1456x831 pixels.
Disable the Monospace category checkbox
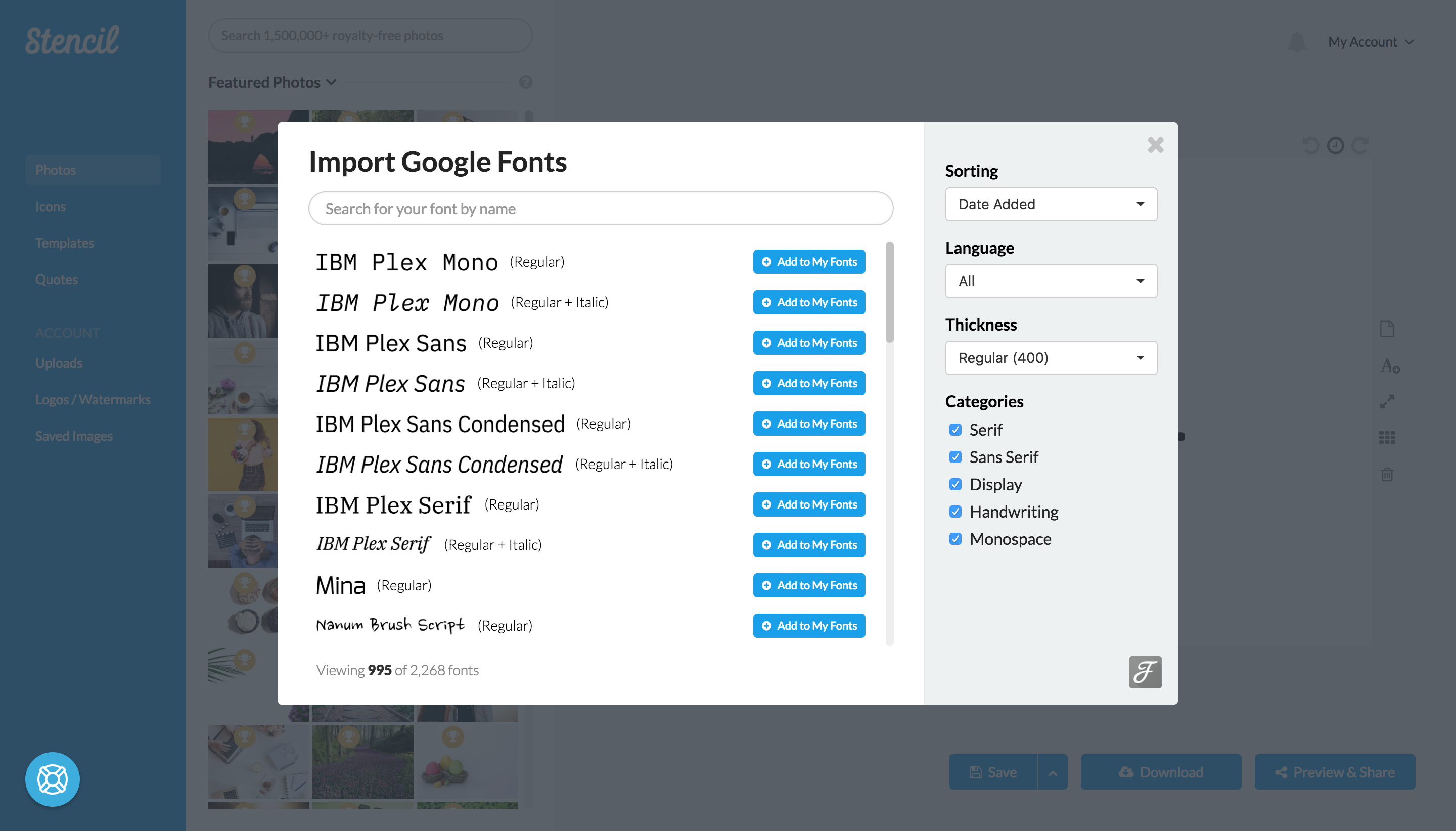click(955, 539)
